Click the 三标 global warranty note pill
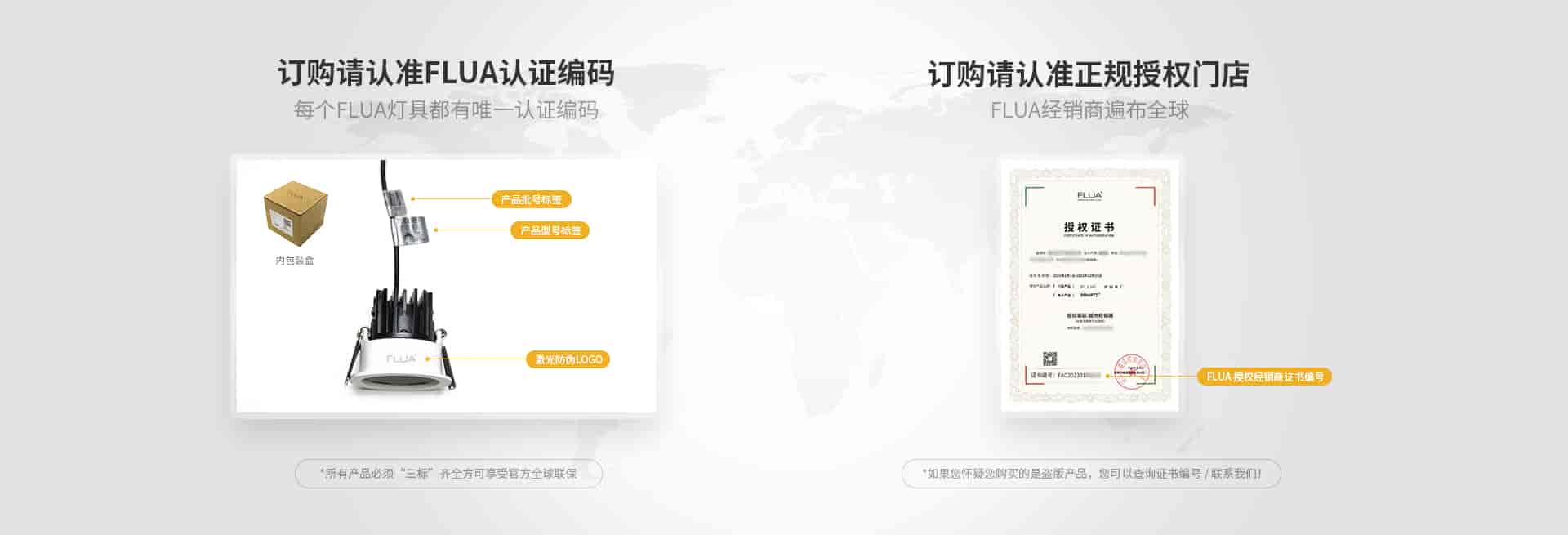 448,474
